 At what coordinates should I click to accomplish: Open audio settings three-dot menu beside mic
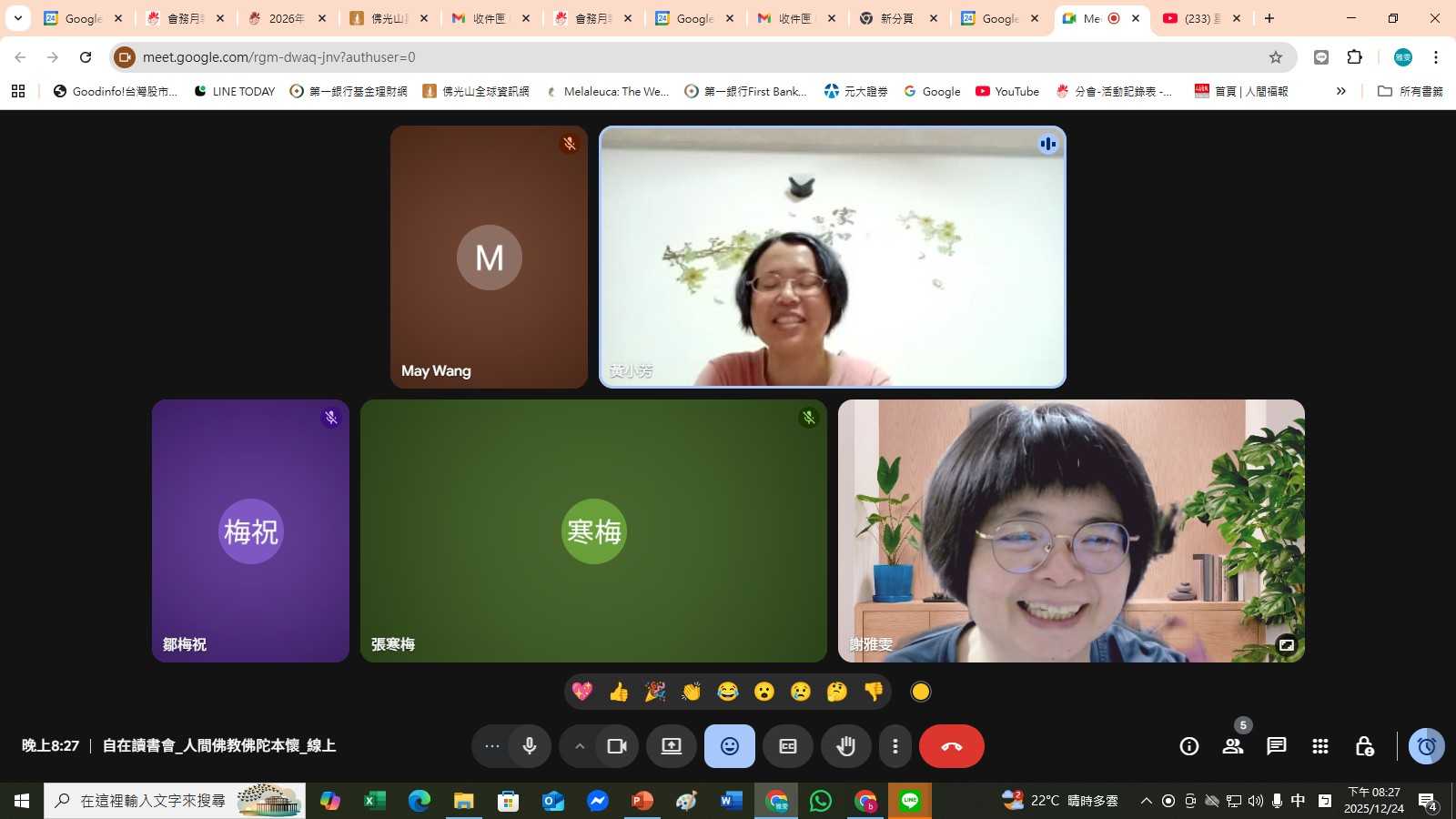tap(492, 746)
